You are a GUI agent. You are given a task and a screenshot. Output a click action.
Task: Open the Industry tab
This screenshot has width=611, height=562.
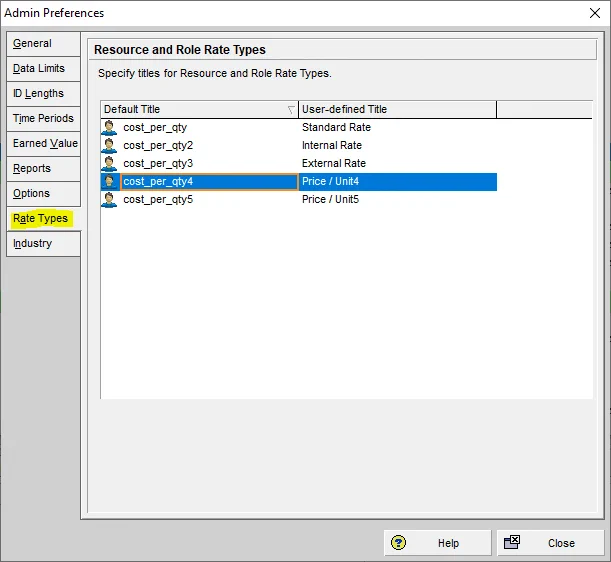[43, 244]
